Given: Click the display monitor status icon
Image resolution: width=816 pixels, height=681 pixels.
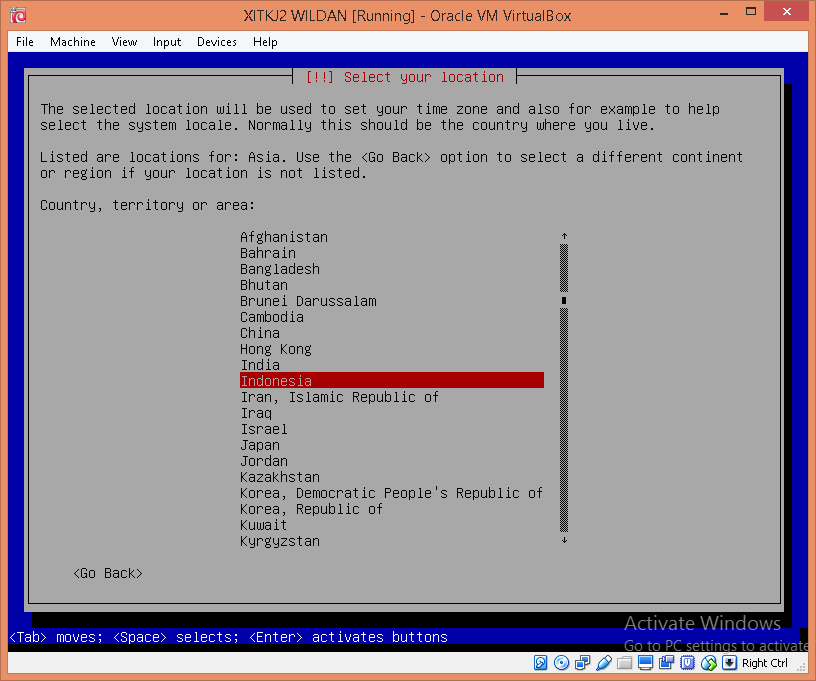Looking at the screenshot, I should click(645, 662).
